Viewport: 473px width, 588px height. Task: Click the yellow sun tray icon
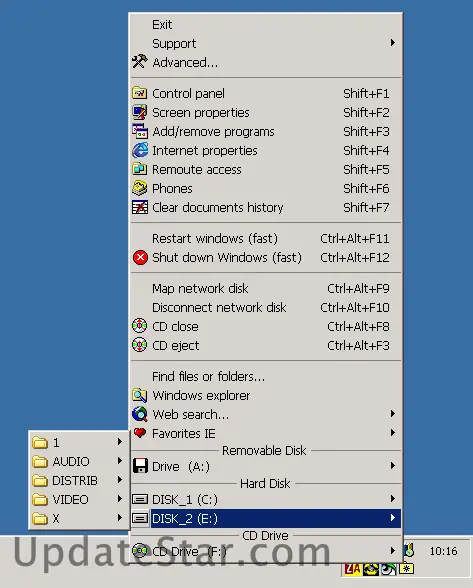point(406,569)
